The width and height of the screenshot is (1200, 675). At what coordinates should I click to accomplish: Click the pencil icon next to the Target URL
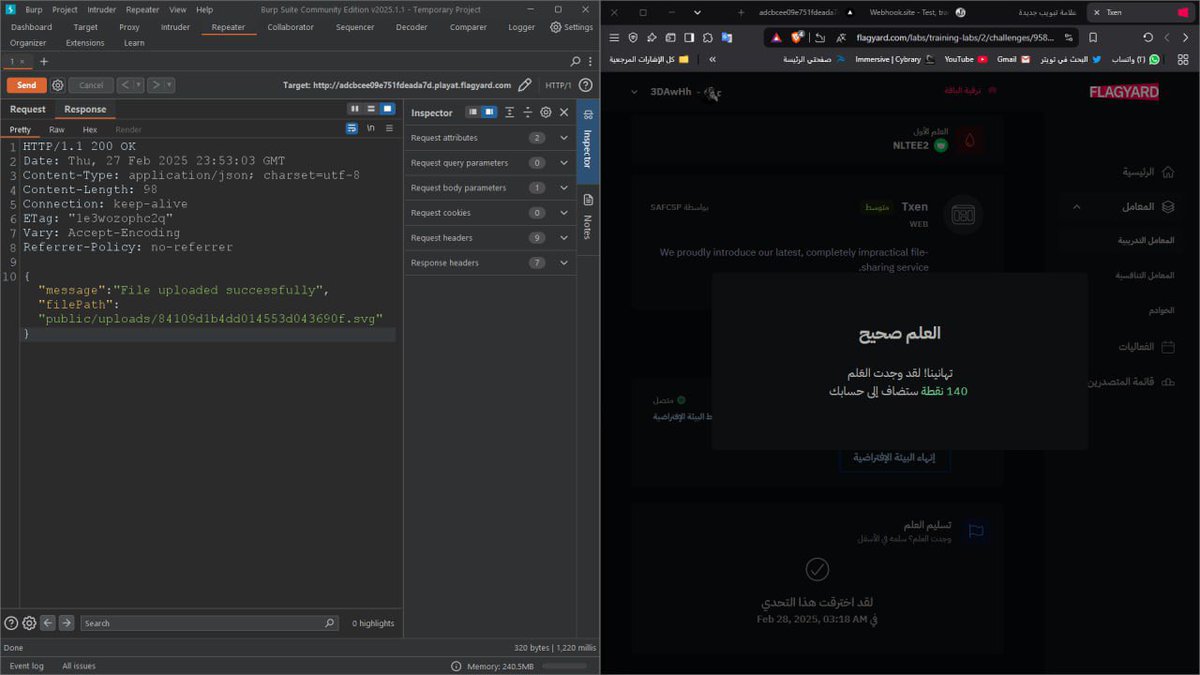click(x=524, y=85)
